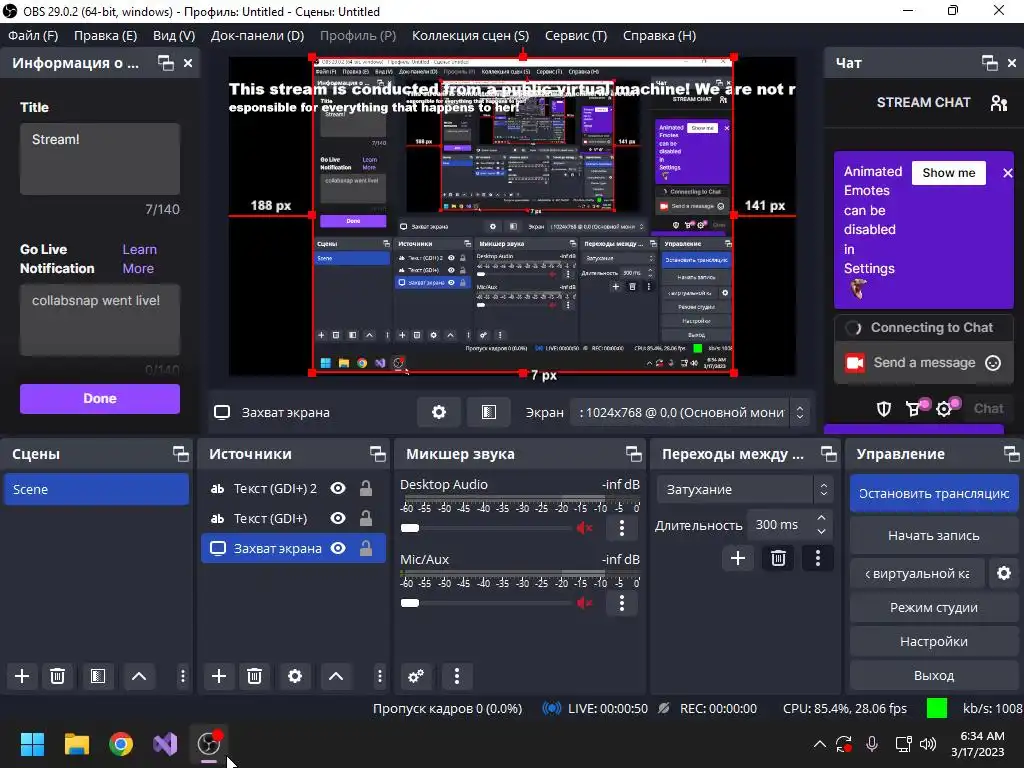
Task: Delete selected scene with trash icon
Action: [x=57, y=676]
